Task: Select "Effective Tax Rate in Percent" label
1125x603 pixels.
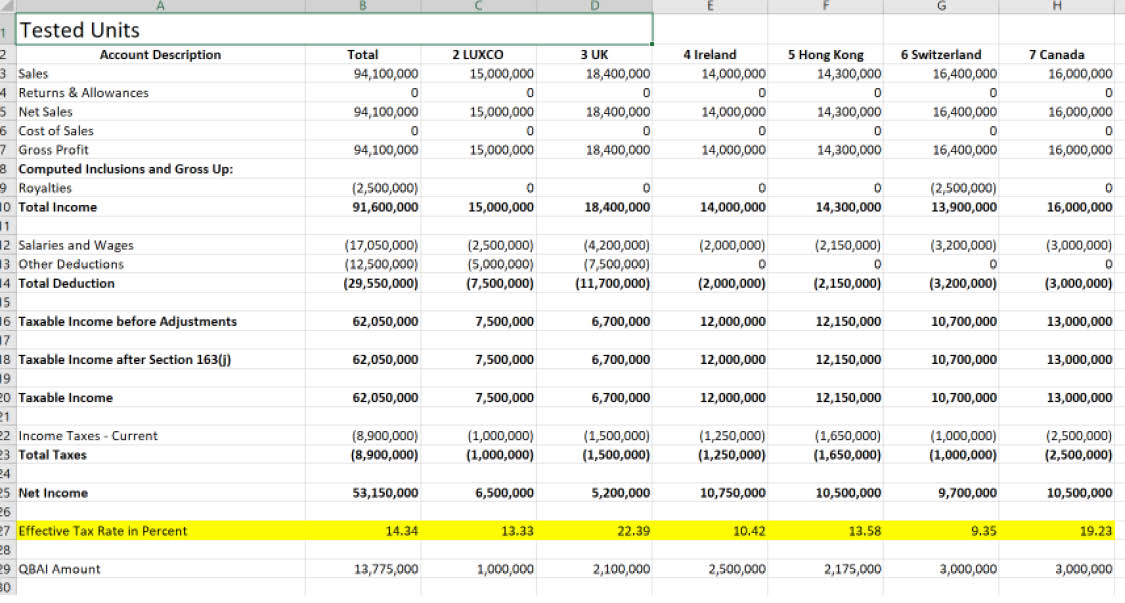Action: [160, 530]
